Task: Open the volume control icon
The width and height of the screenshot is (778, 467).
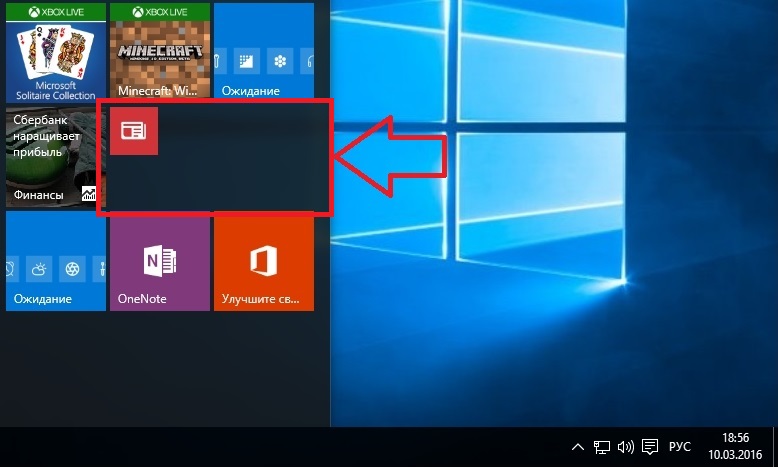Action: (626, 447)
